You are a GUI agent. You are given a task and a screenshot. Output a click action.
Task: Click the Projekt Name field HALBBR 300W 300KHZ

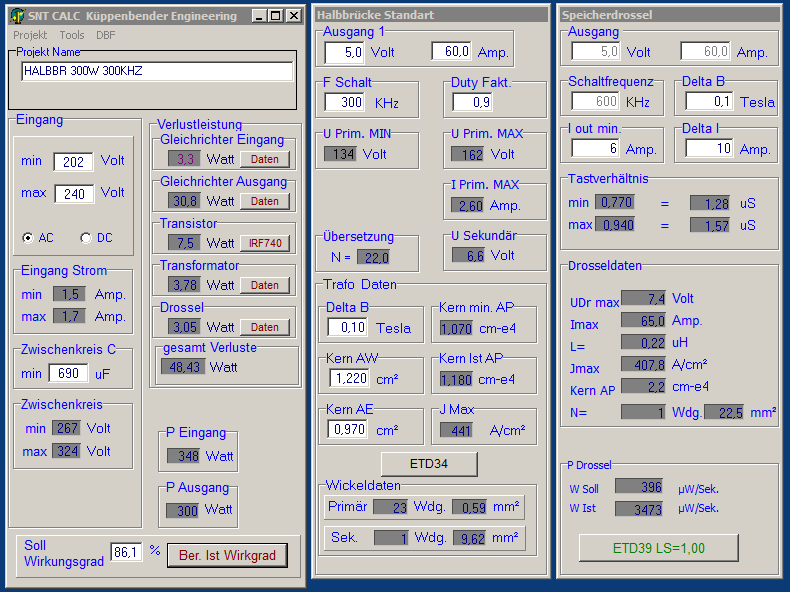157,71
